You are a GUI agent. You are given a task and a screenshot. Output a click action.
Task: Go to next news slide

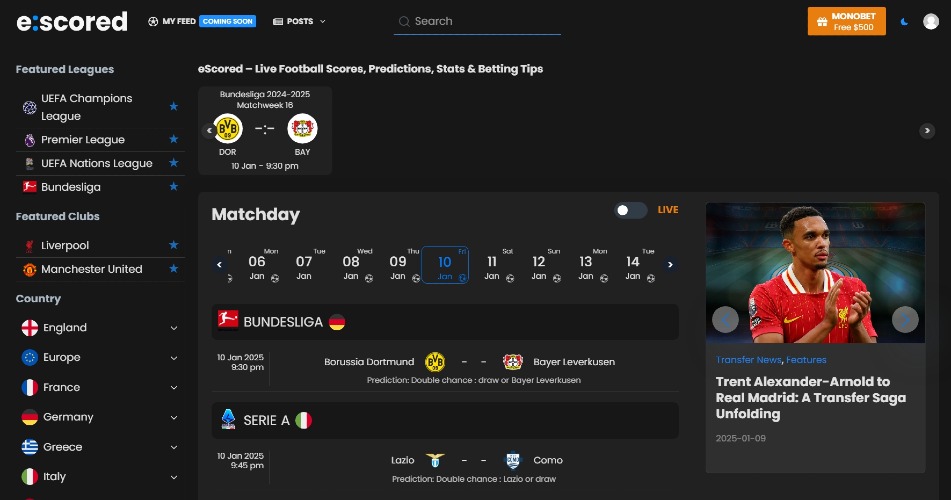(x=905, y=320)
